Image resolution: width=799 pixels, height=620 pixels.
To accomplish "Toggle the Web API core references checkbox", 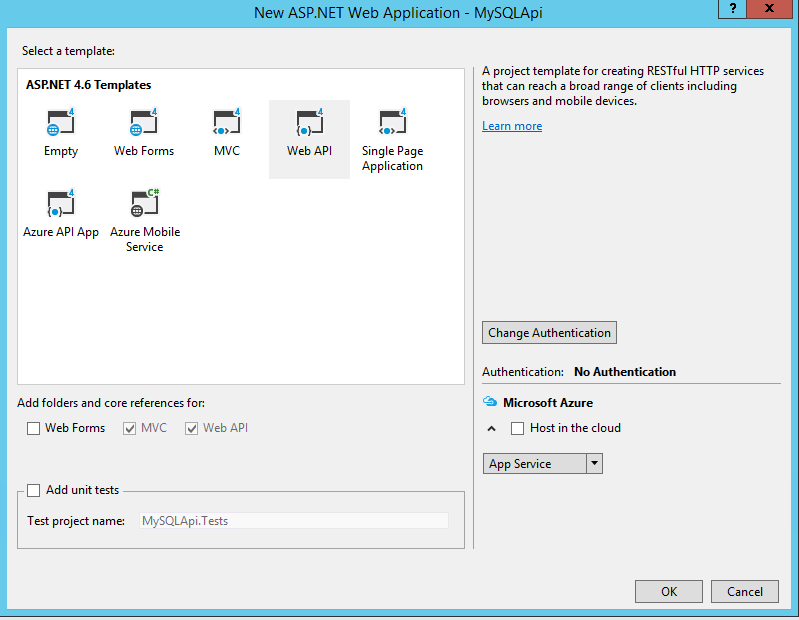I will [x=192, y=428].
